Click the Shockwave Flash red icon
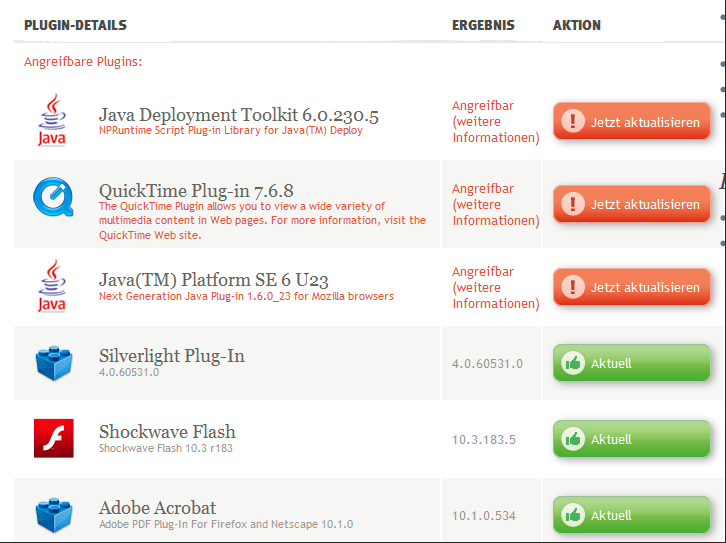Screen dimensions: 726x543 (54, 438)
